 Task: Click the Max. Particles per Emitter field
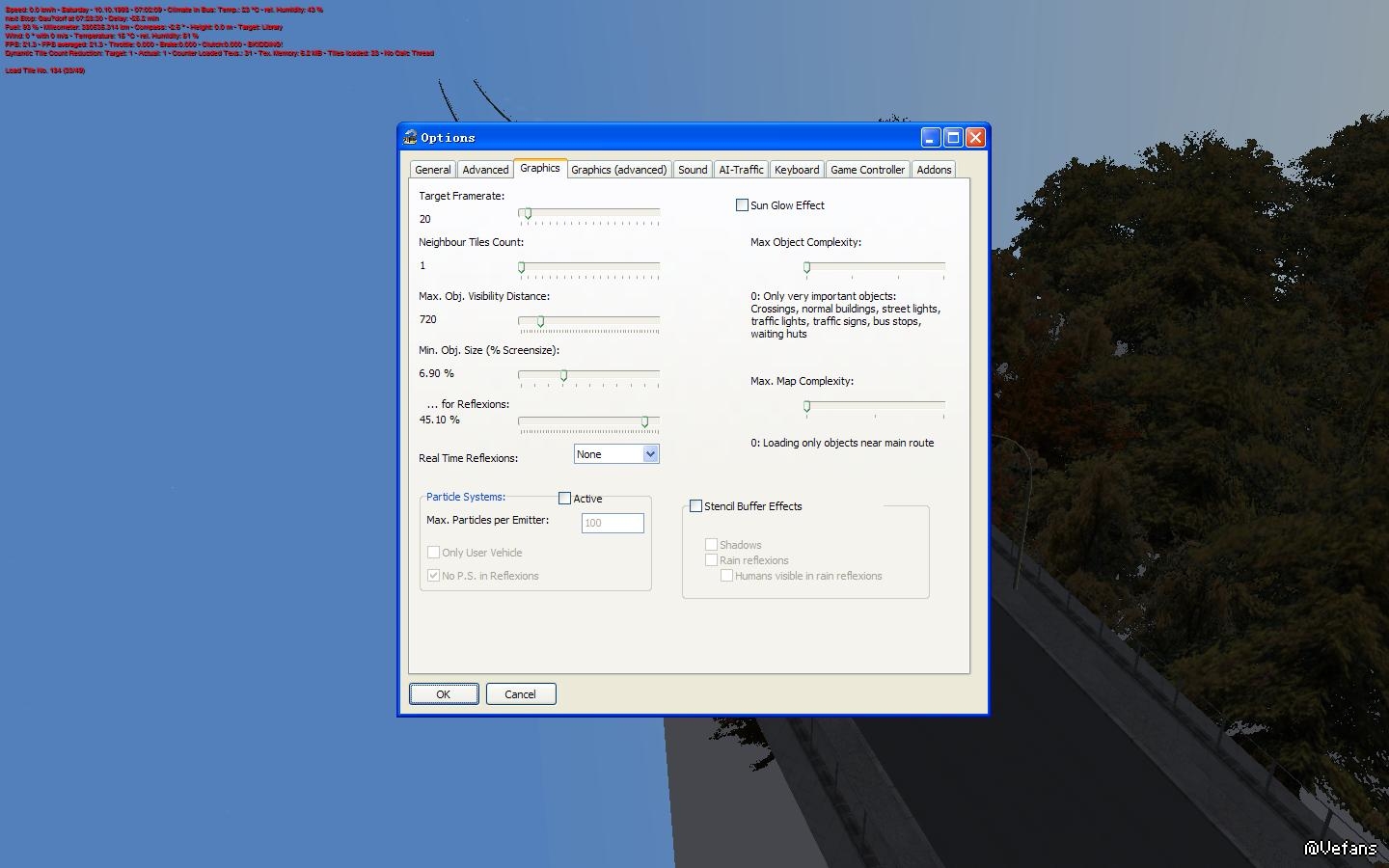click(x=613, y=523)
